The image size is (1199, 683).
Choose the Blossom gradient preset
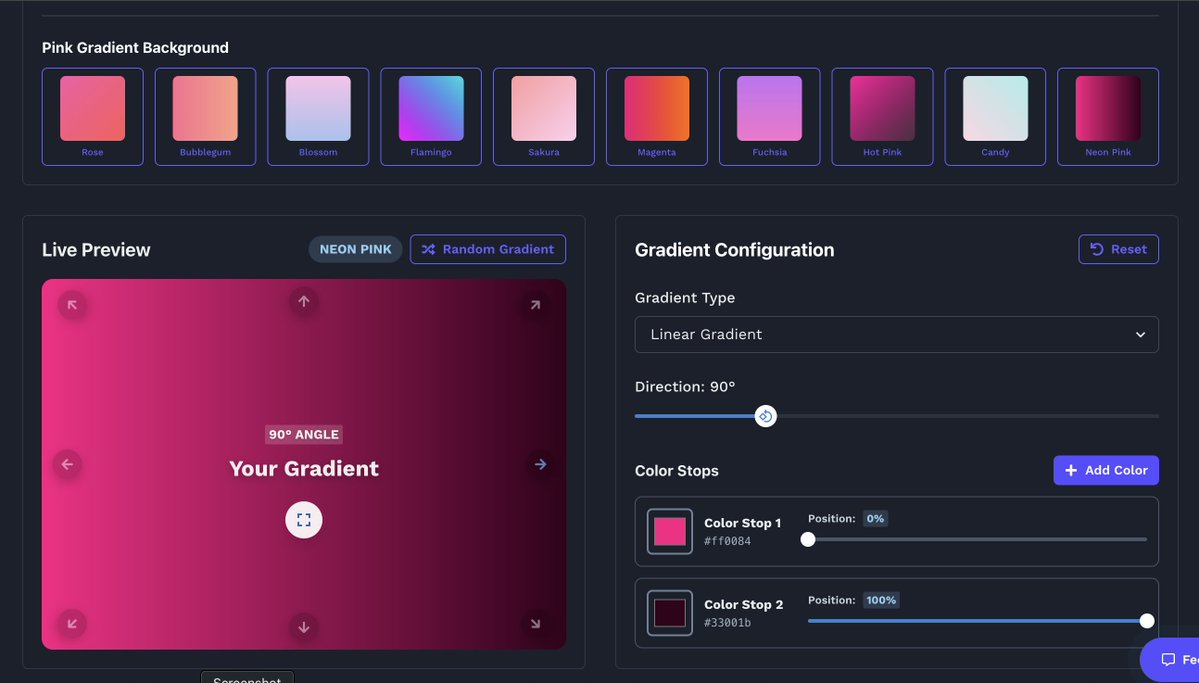click(x=318, y=117)
